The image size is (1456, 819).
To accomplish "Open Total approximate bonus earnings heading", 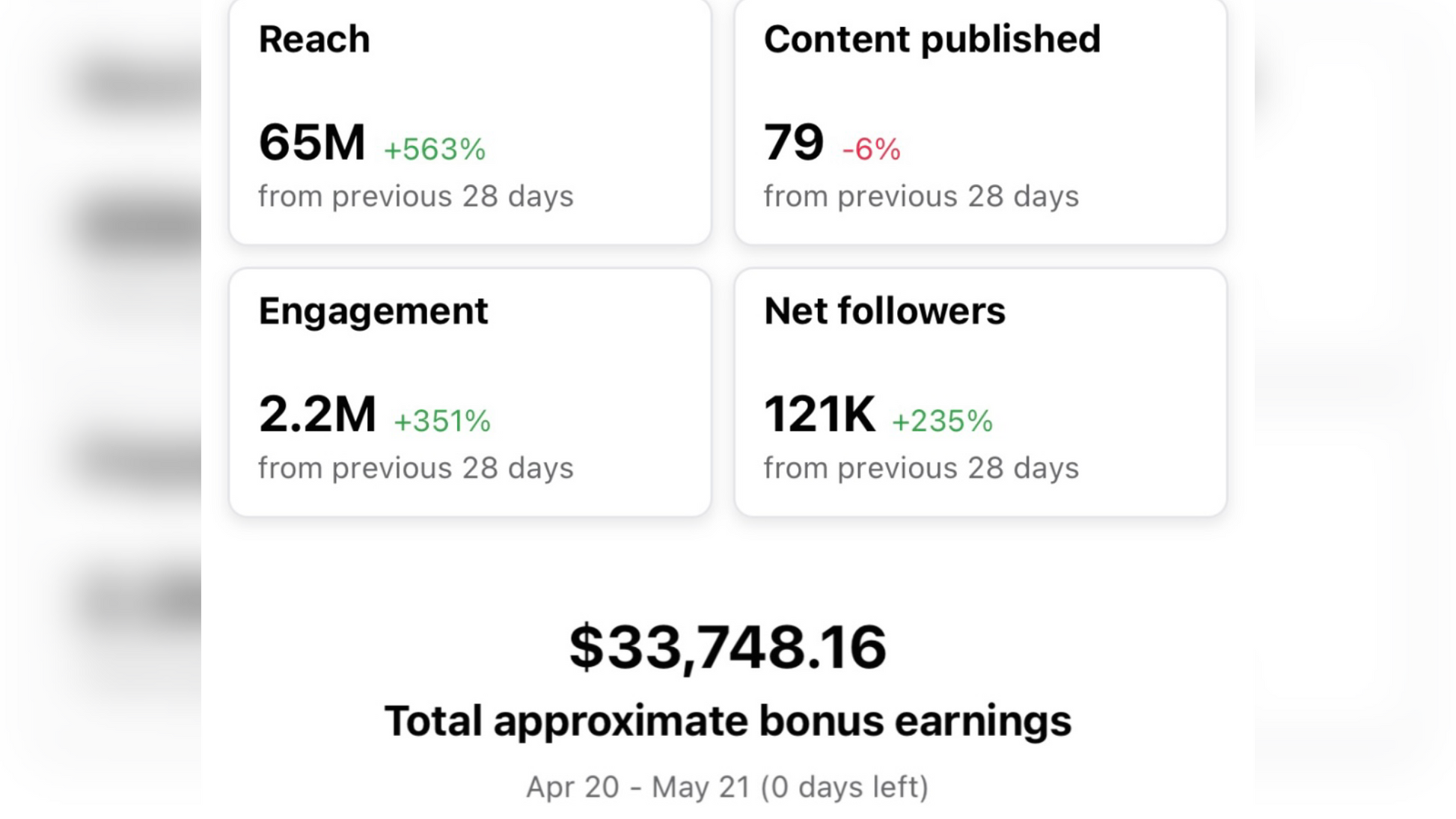I will point(727,721).
